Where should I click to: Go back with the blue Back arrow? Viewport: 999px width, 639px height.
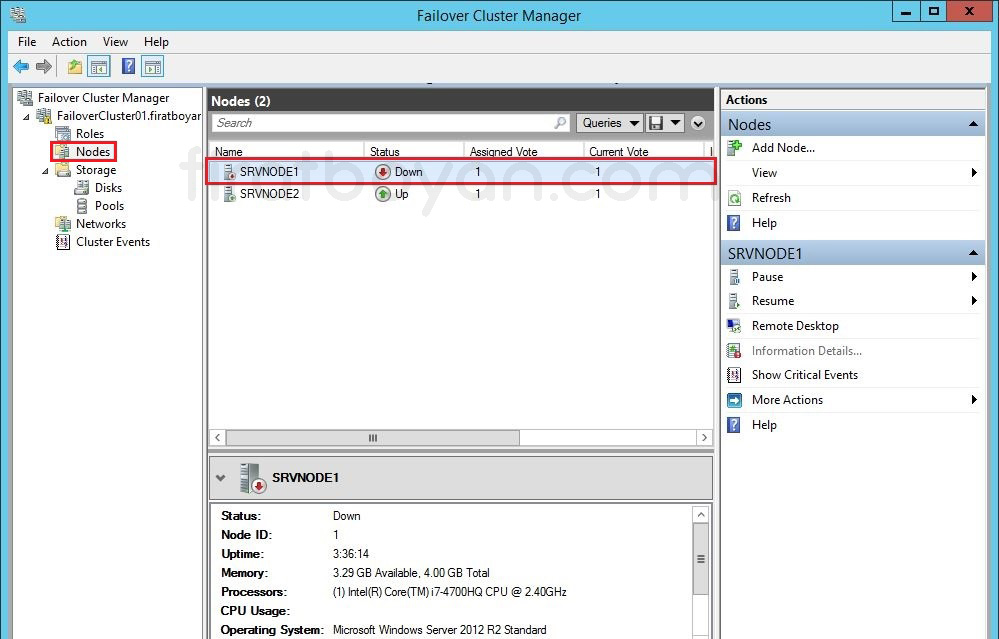tap(21, 66)
